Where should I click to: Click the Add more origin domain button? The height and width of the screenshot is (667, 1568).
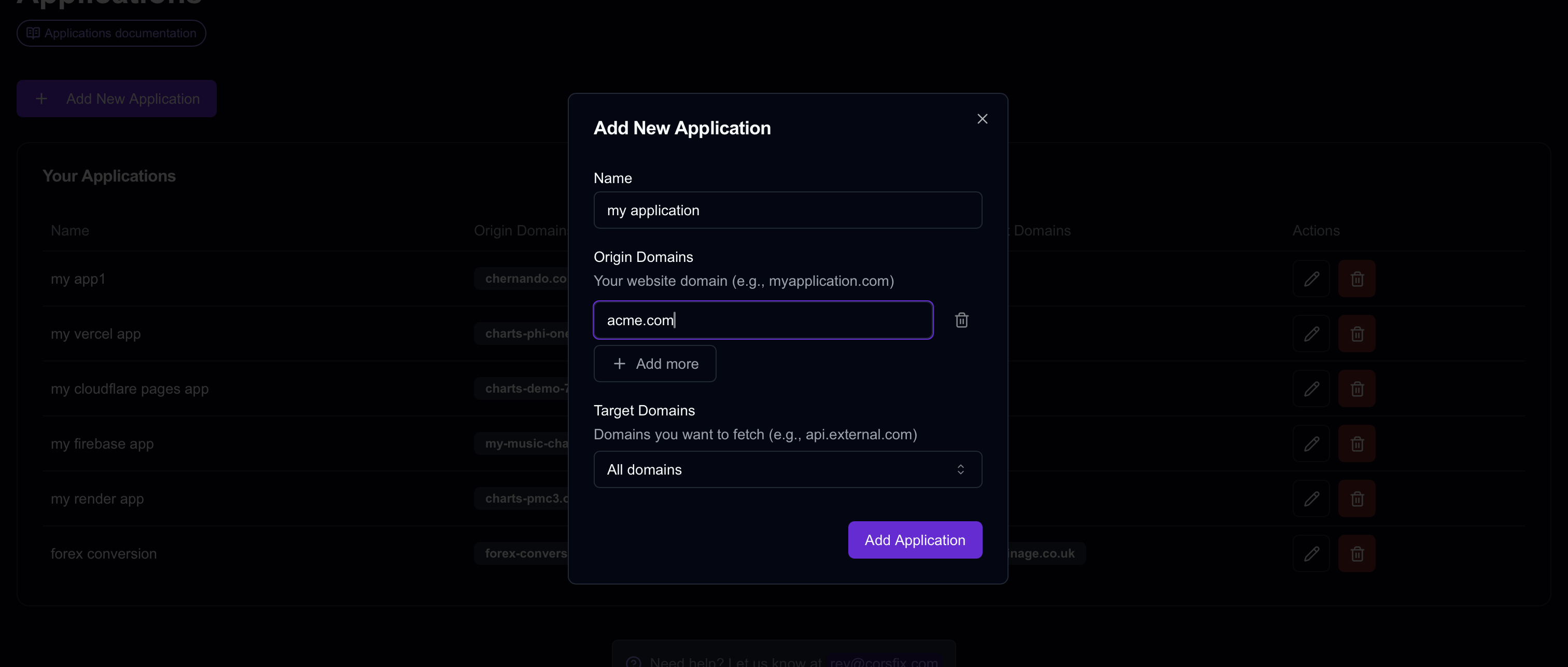(x=654, y=364)
